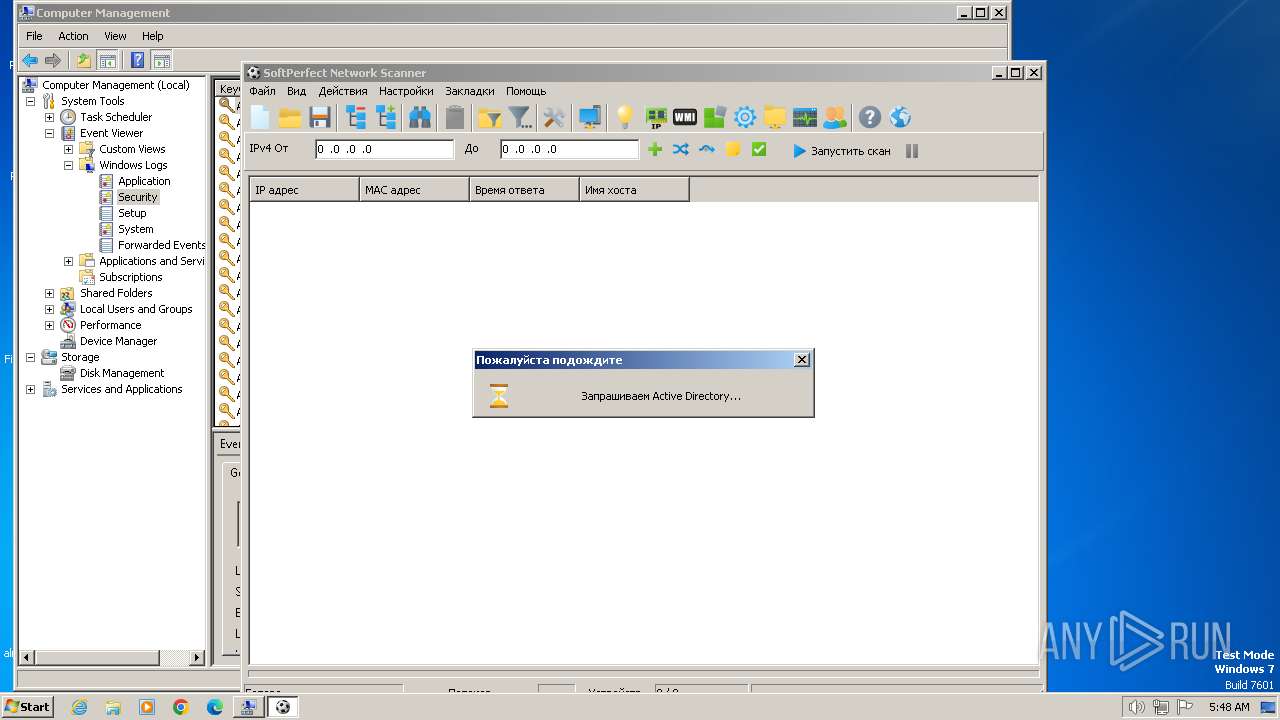
Task: Open help with the question mark icon
Action: [870, 118]
